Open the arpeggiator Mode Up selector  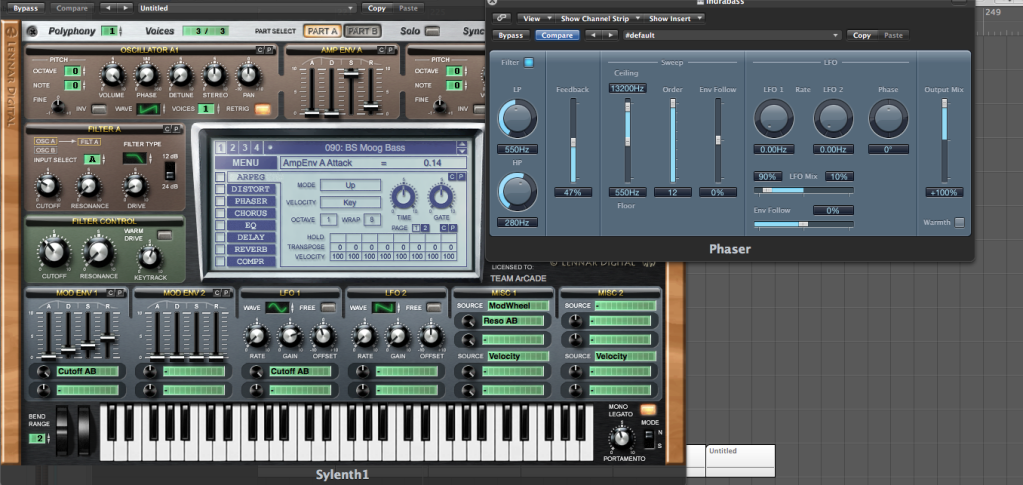(350, 185)
